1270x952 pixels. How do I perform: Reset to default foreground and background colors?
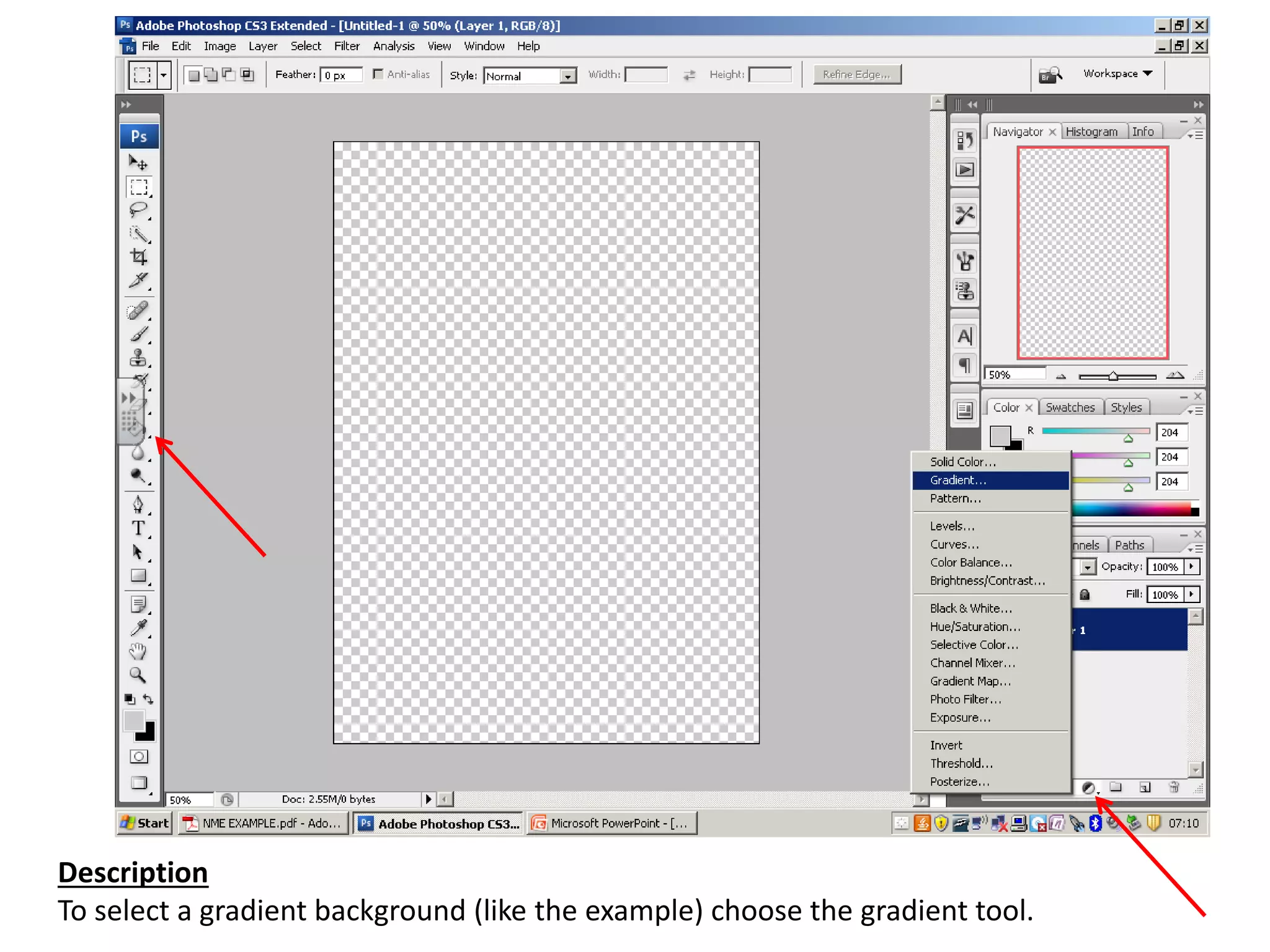click(x=130, y=699)
